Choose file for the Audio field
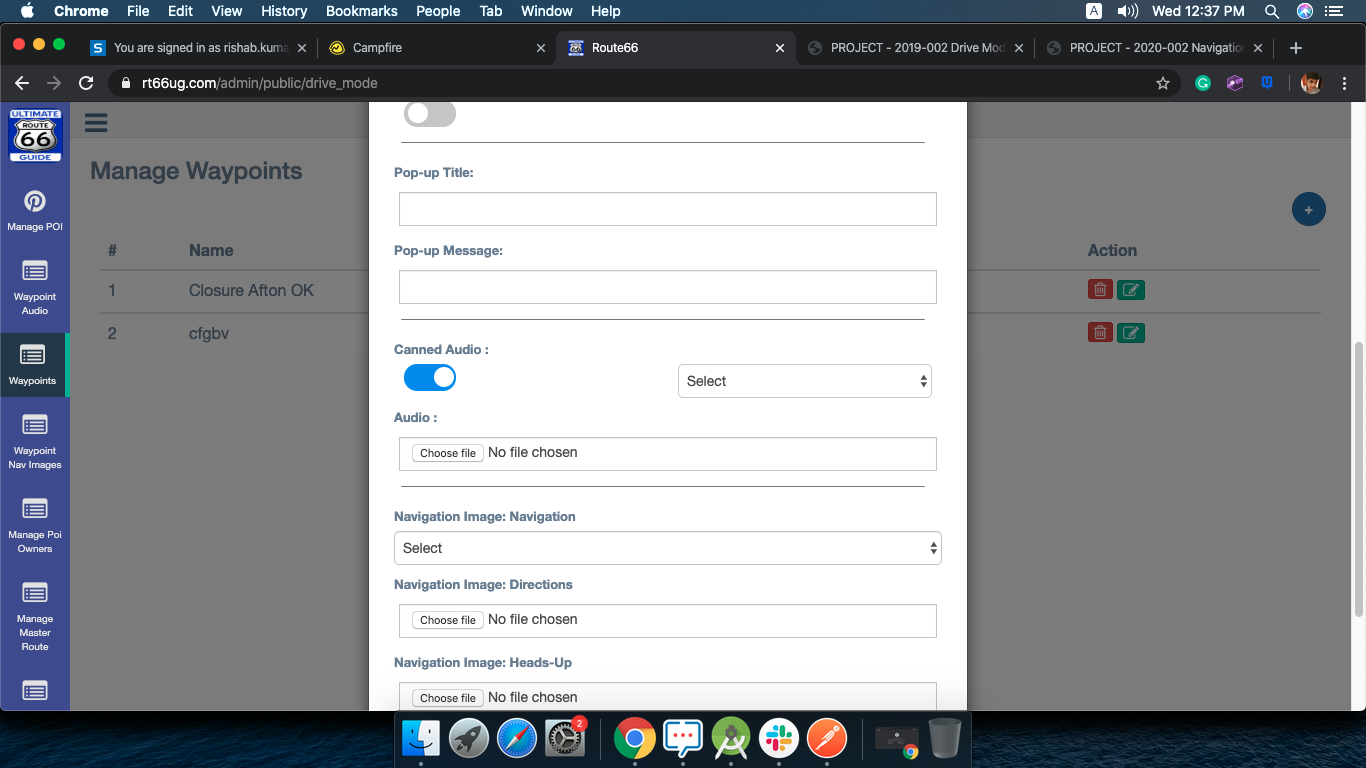Viewport: 1366px width, 768px height. pos(447,453)
